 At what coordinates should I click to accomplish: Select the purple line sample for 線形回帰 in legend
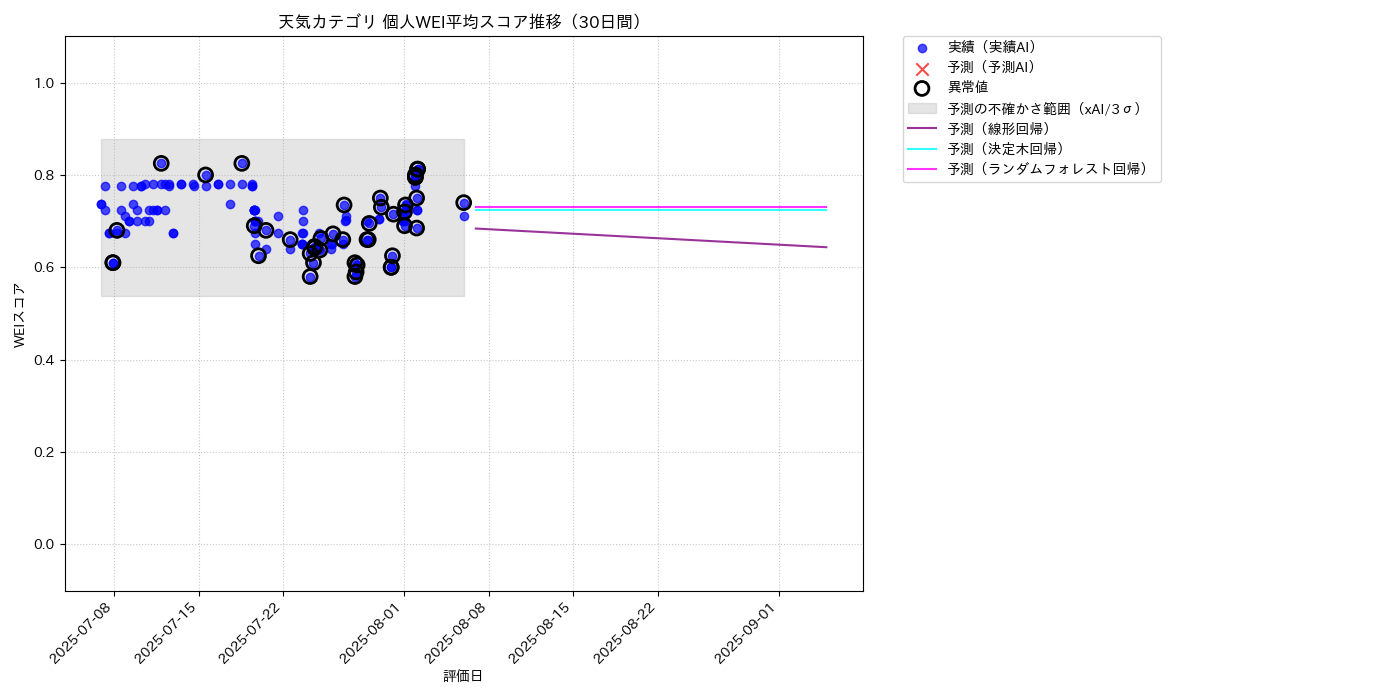pyautogui.click(x=922, y=129)
